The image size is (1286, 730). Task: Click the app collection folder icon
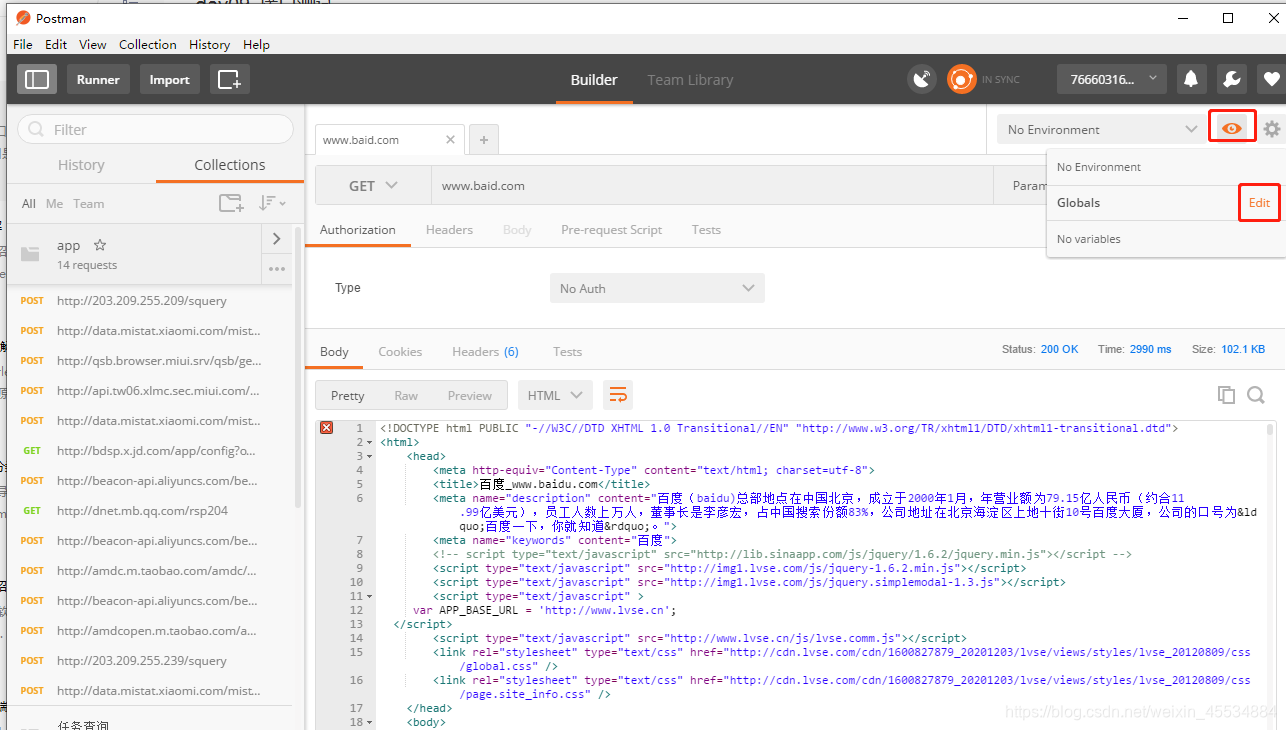pyautogui.click(x=30, y=254)
